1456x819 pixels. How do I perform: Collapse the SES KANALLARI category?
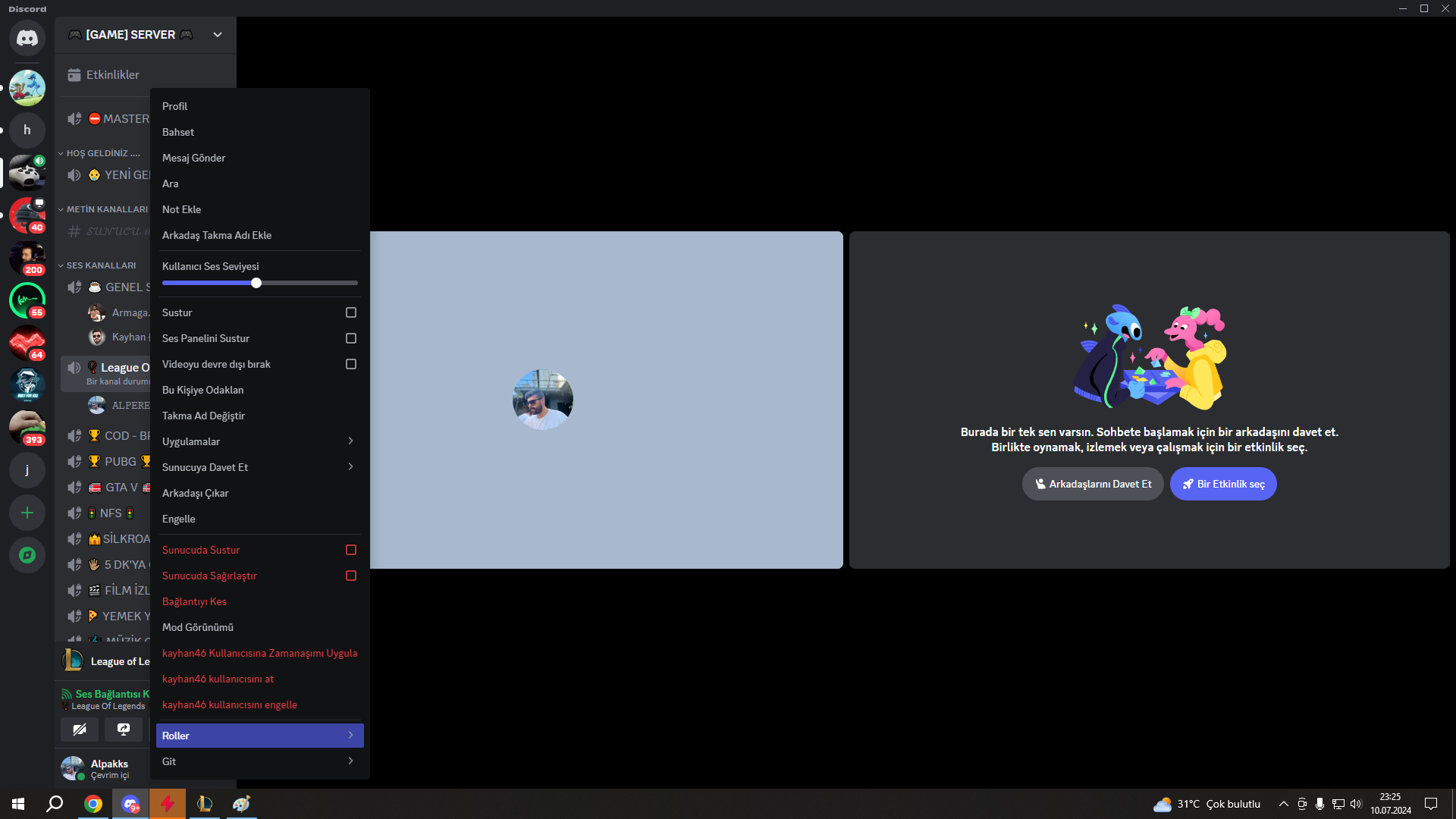(101, 265)
